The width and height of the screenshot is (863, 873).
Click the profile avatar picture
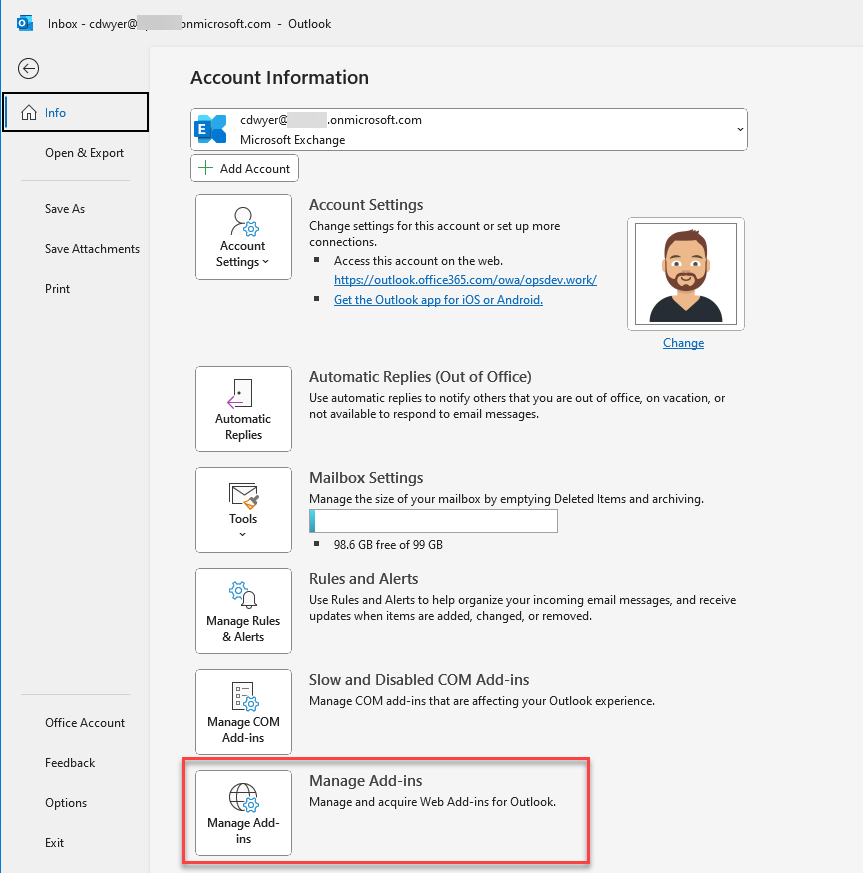tap(685, 273)
